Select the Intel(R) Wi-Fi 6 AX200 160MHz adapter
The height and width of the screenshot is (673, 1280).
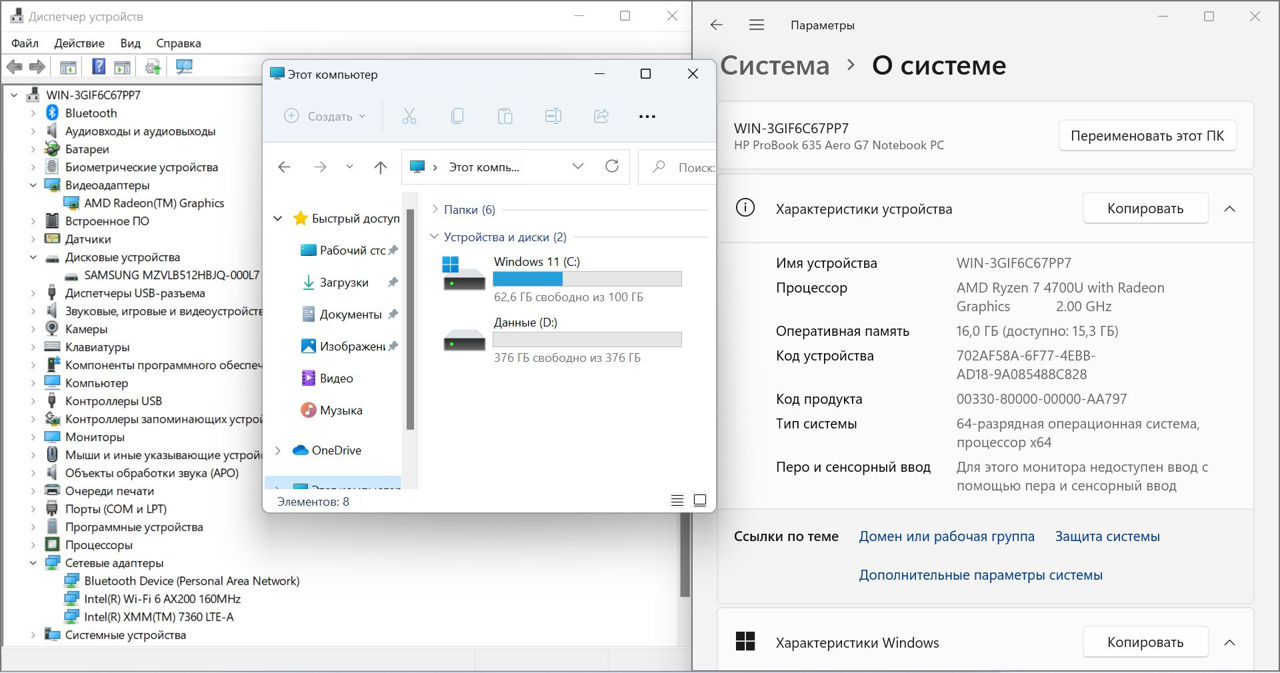click(162, 599)
